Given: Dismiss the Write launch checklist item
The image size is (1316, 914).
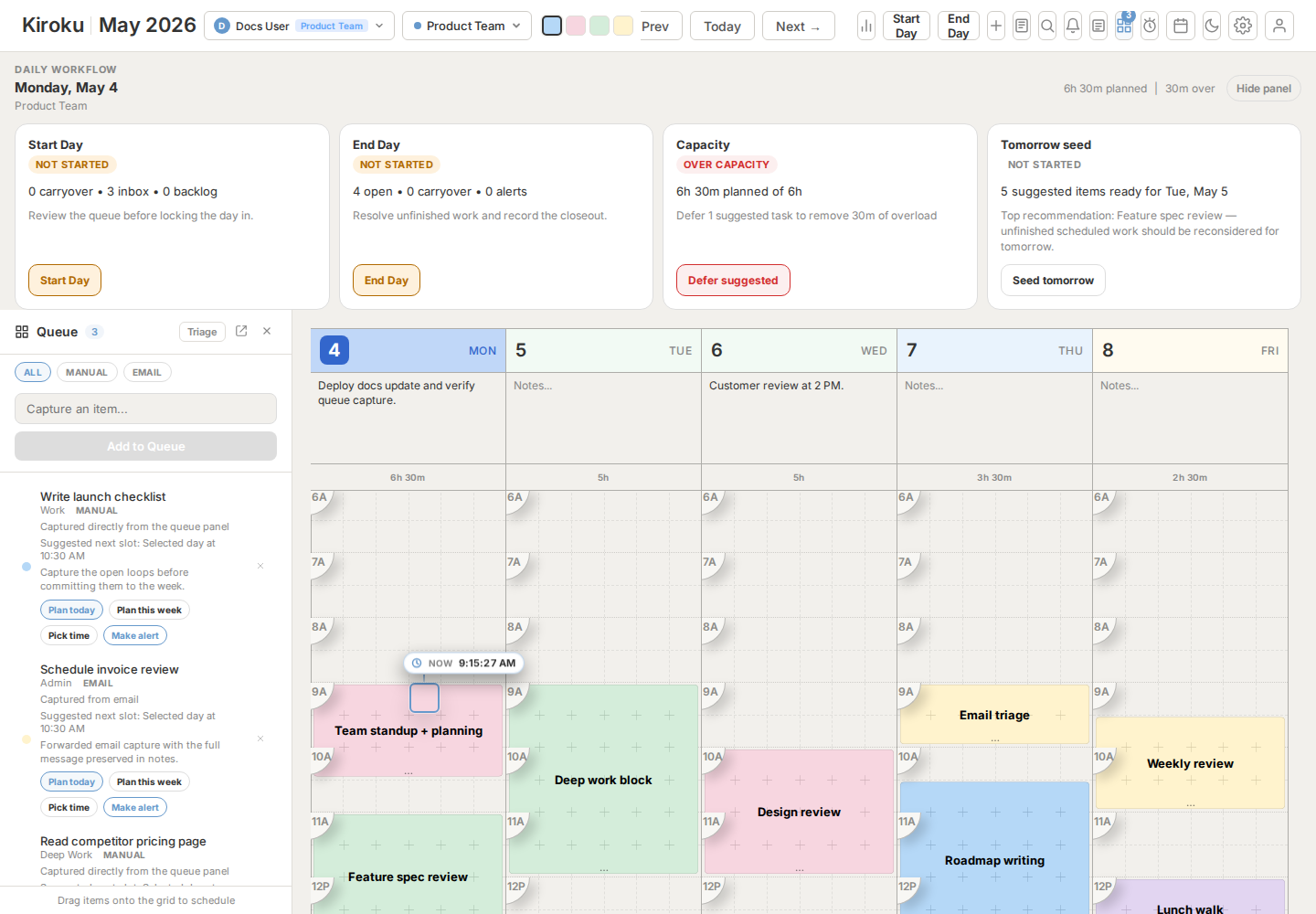Looking at the screenshot, I should click(260, 566).
